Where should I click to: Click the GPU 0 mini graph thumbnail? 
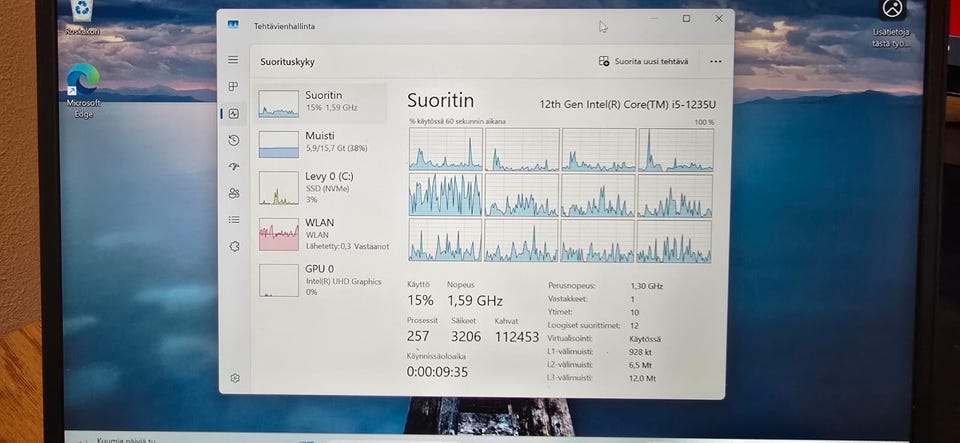[x=279, y=280]
